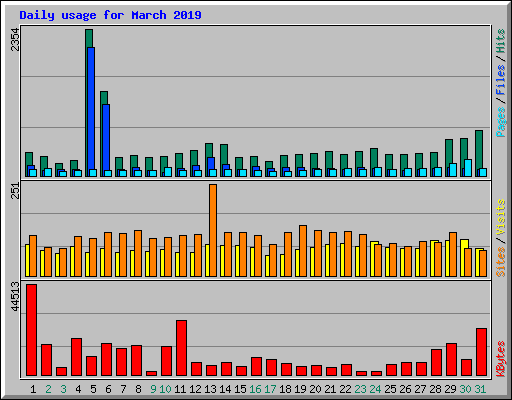Click the red KBytes bar for day 8
This screenshot has width=512, height=400.
tap(136, 361)
